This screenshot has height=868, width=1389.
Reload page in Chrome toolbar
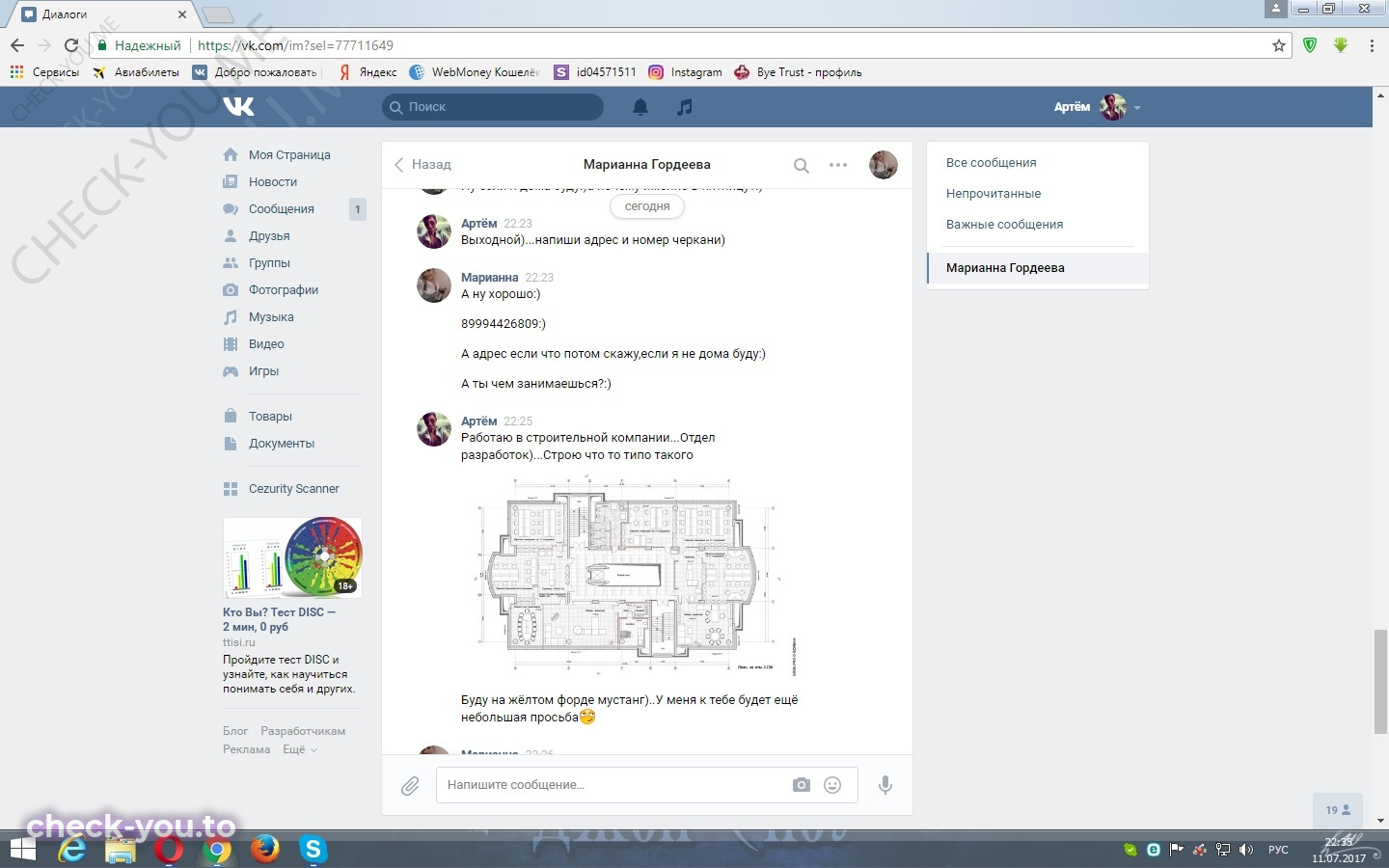tap(70, 45)
